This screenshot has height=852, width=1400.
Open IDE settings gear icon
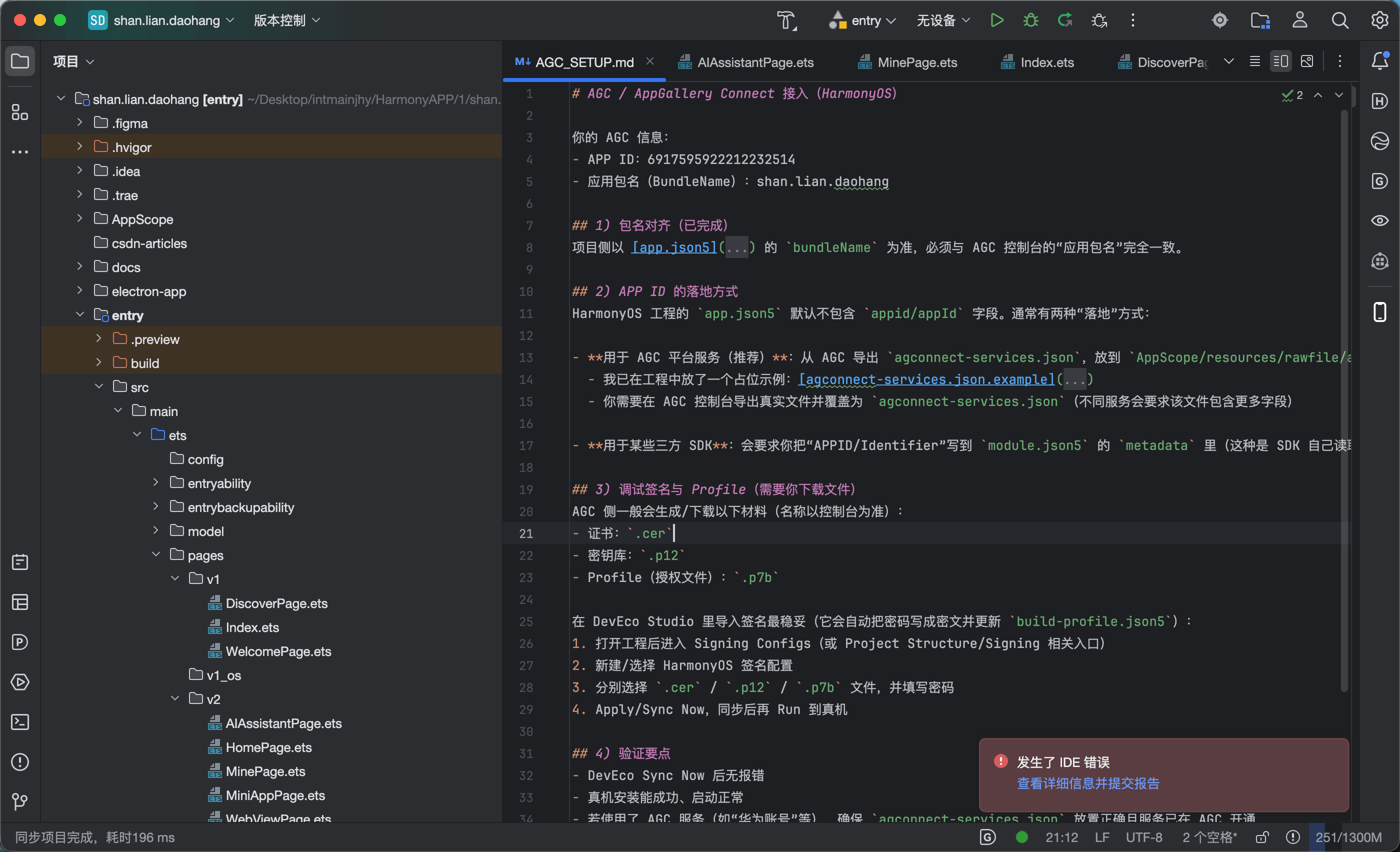1379,20
